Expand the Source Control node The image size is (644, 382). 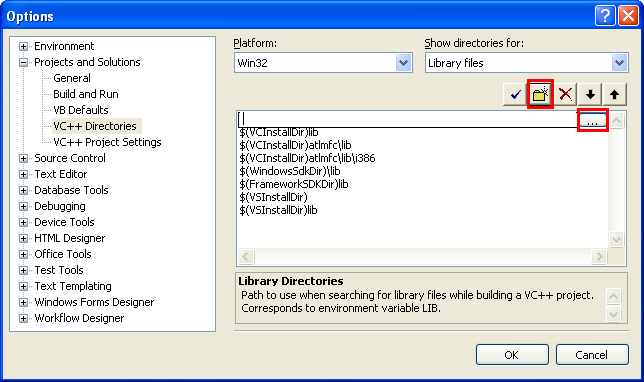[23, 159]
